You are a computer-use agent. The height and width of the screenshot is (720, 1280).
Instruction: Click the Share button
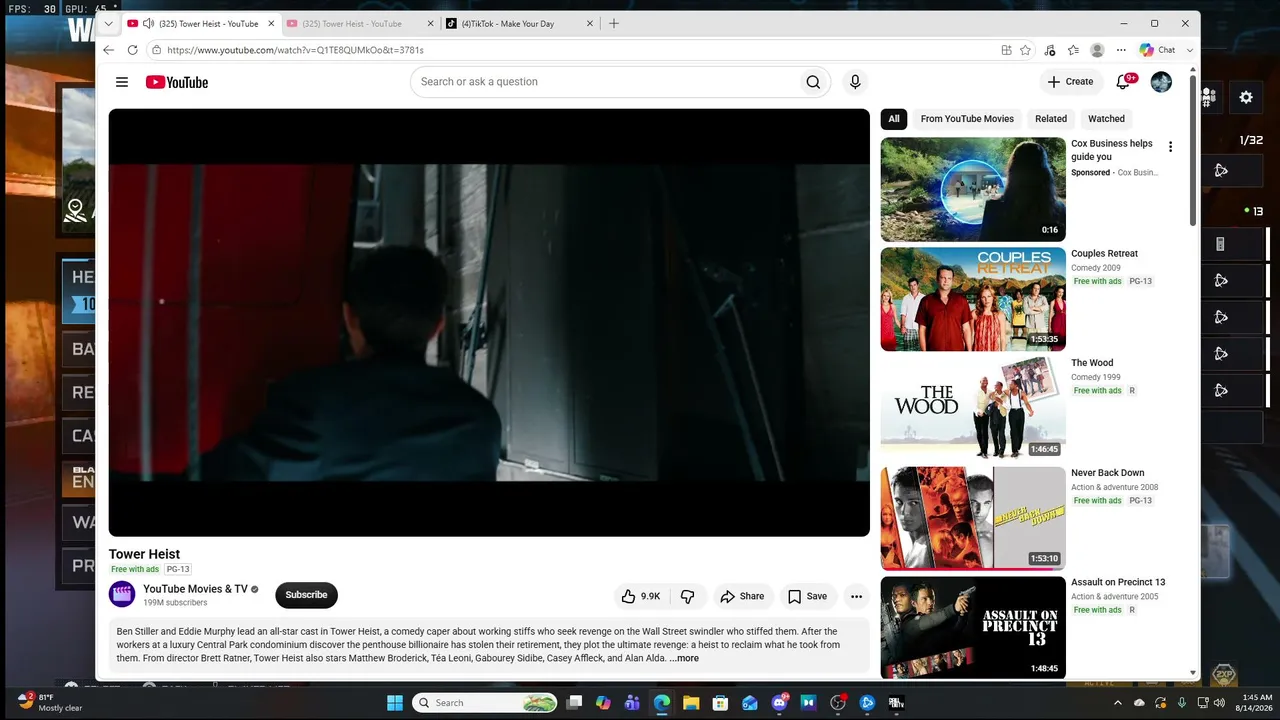click(742, 596)
